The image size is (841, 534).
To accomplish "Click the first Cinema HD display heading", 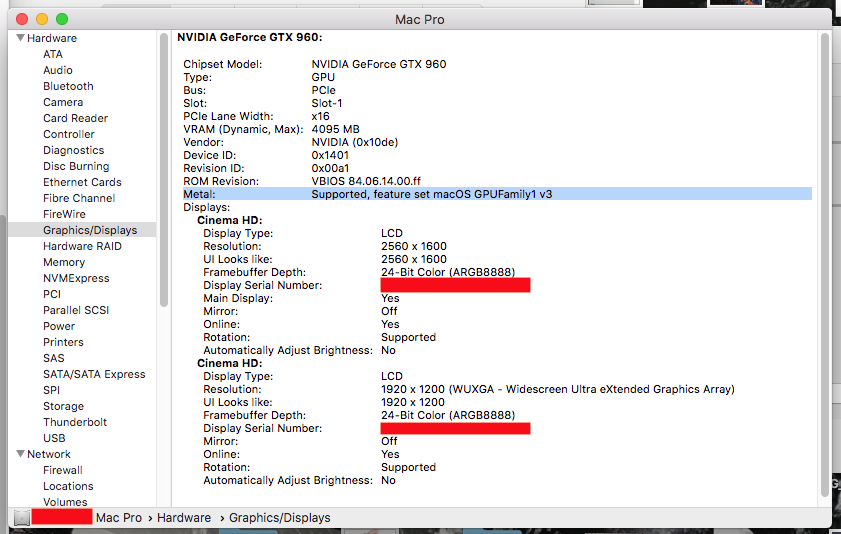I will 229,220.
